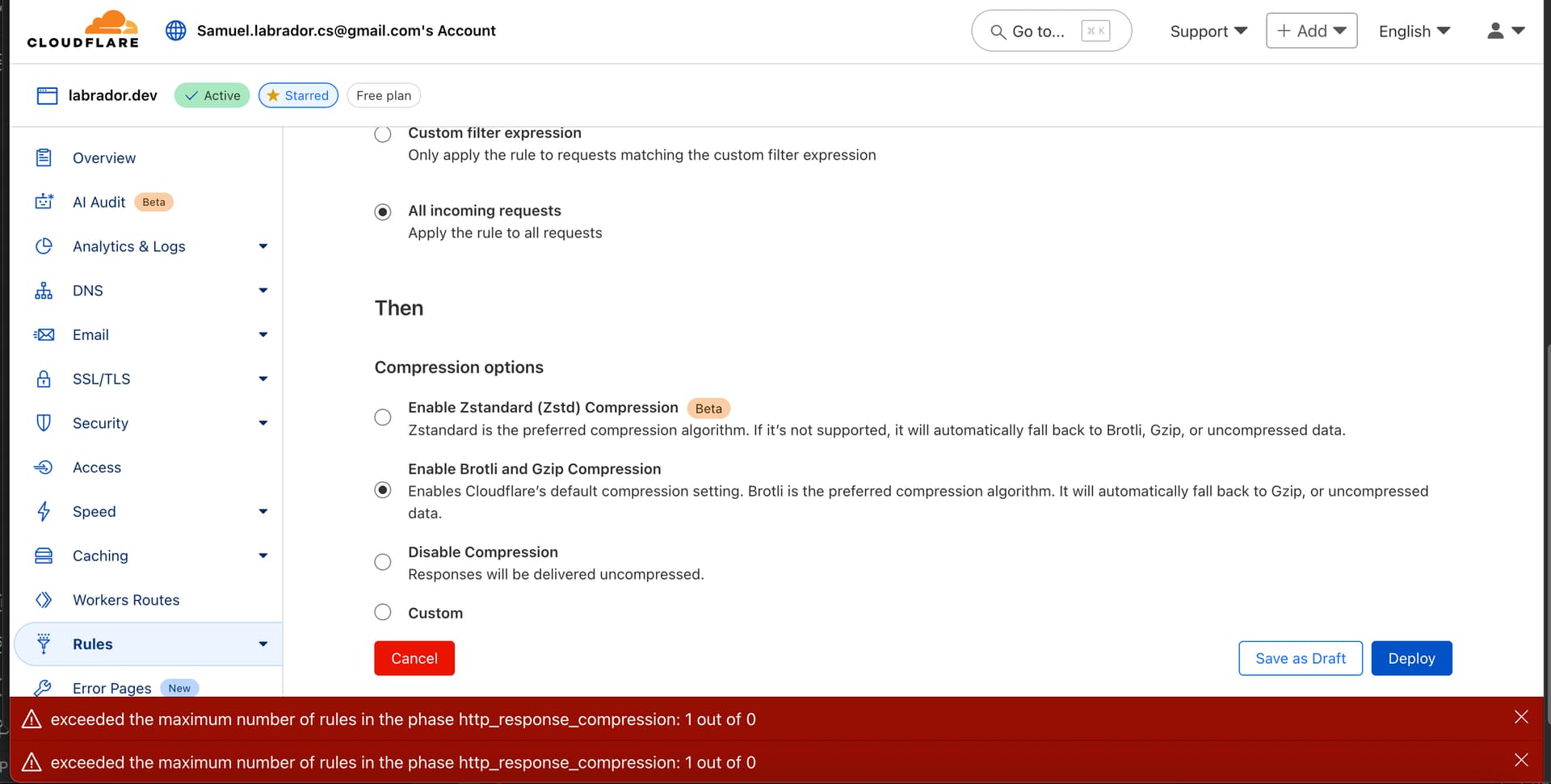Click the Workers Routes diamond icon
Viewport: 1551px width, 784px height.
pyautogui.click(x=44, y=600)
